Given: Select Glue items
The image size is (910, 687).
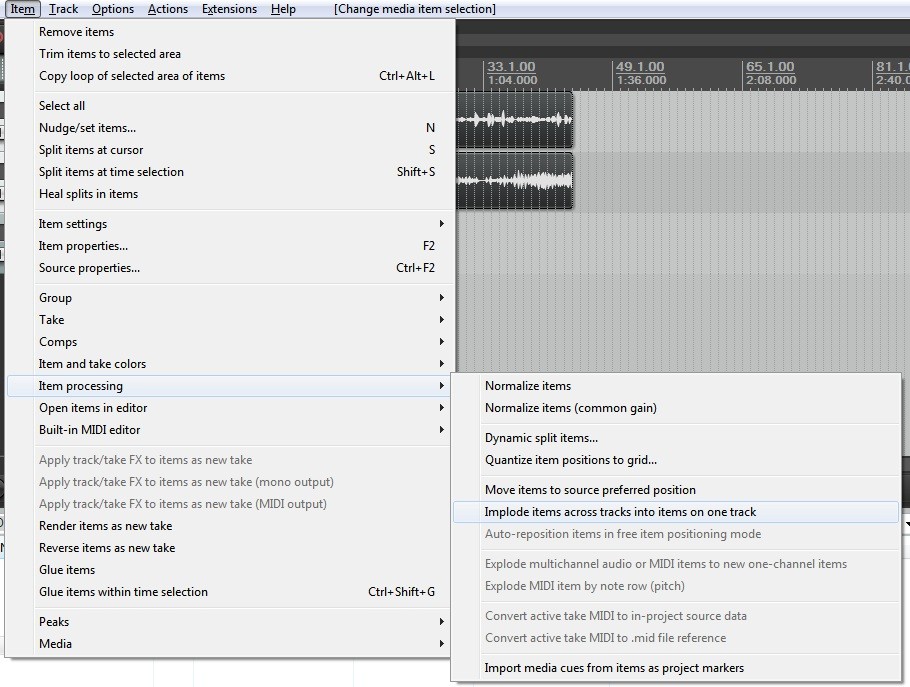Looking at the screenshot, I should click(230, 570).
